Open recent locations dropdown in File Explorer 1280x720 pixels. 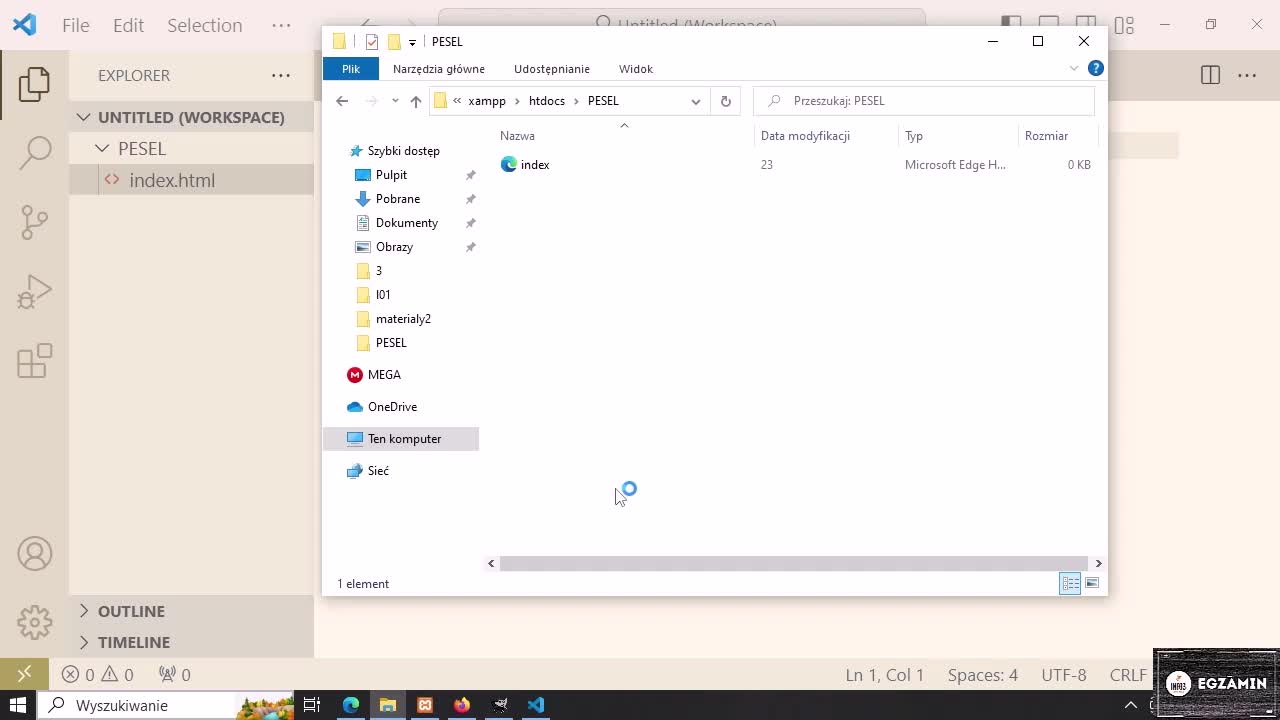coord(395,101)
